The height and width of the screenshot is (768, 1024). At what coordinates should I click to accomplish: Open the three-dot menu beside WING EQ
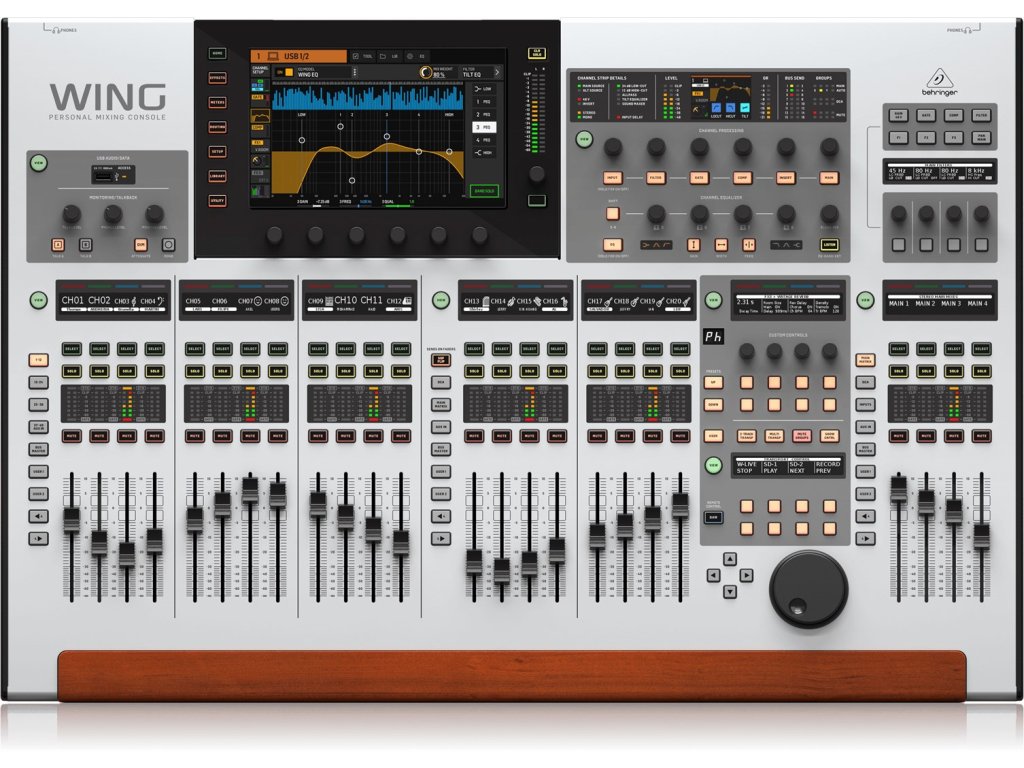(355, 72)
